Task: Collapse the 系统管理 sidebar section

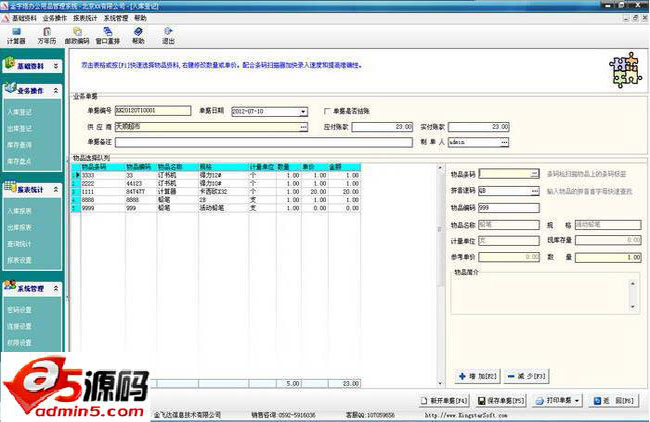Action: [56, 288]
